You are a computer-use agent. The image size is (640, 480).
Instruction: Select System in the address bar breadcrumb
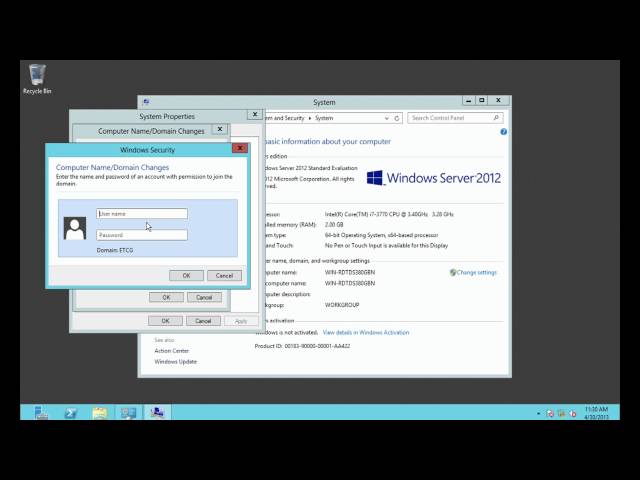coord(324,118)
